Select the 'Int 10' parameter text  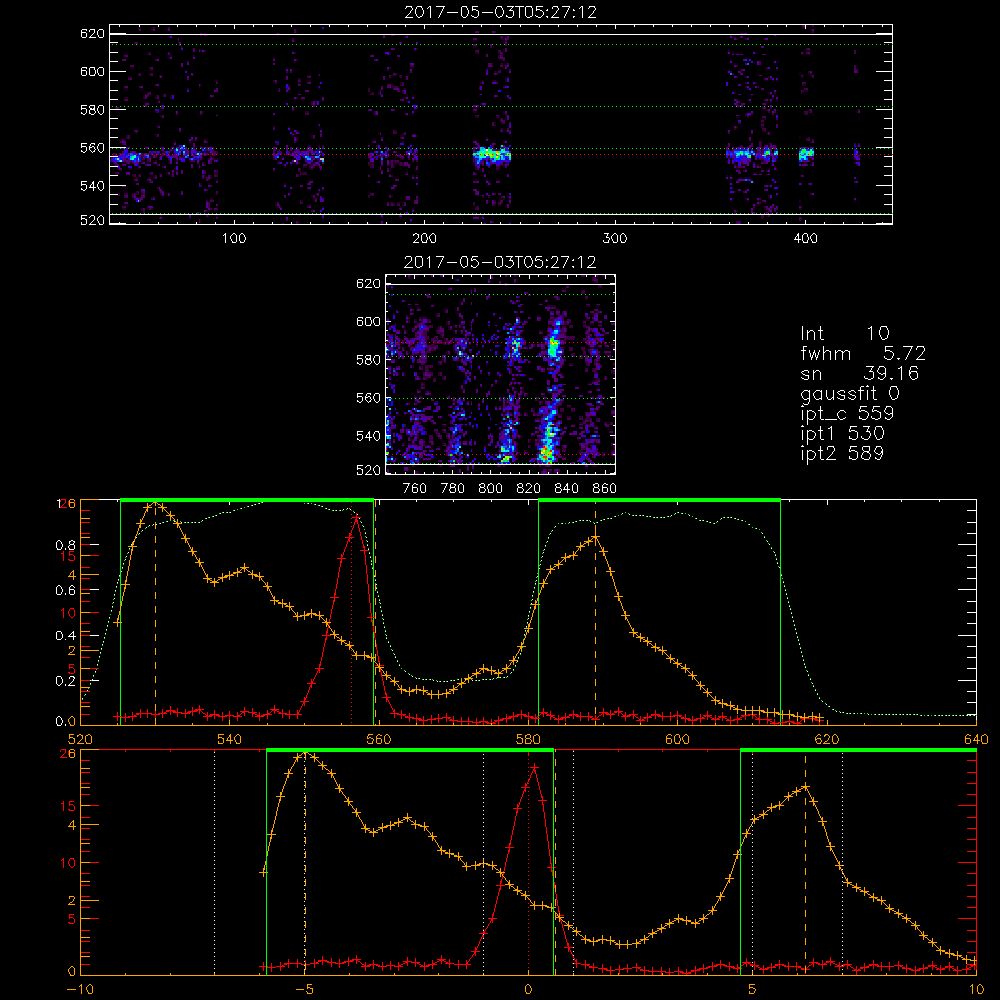844,333
